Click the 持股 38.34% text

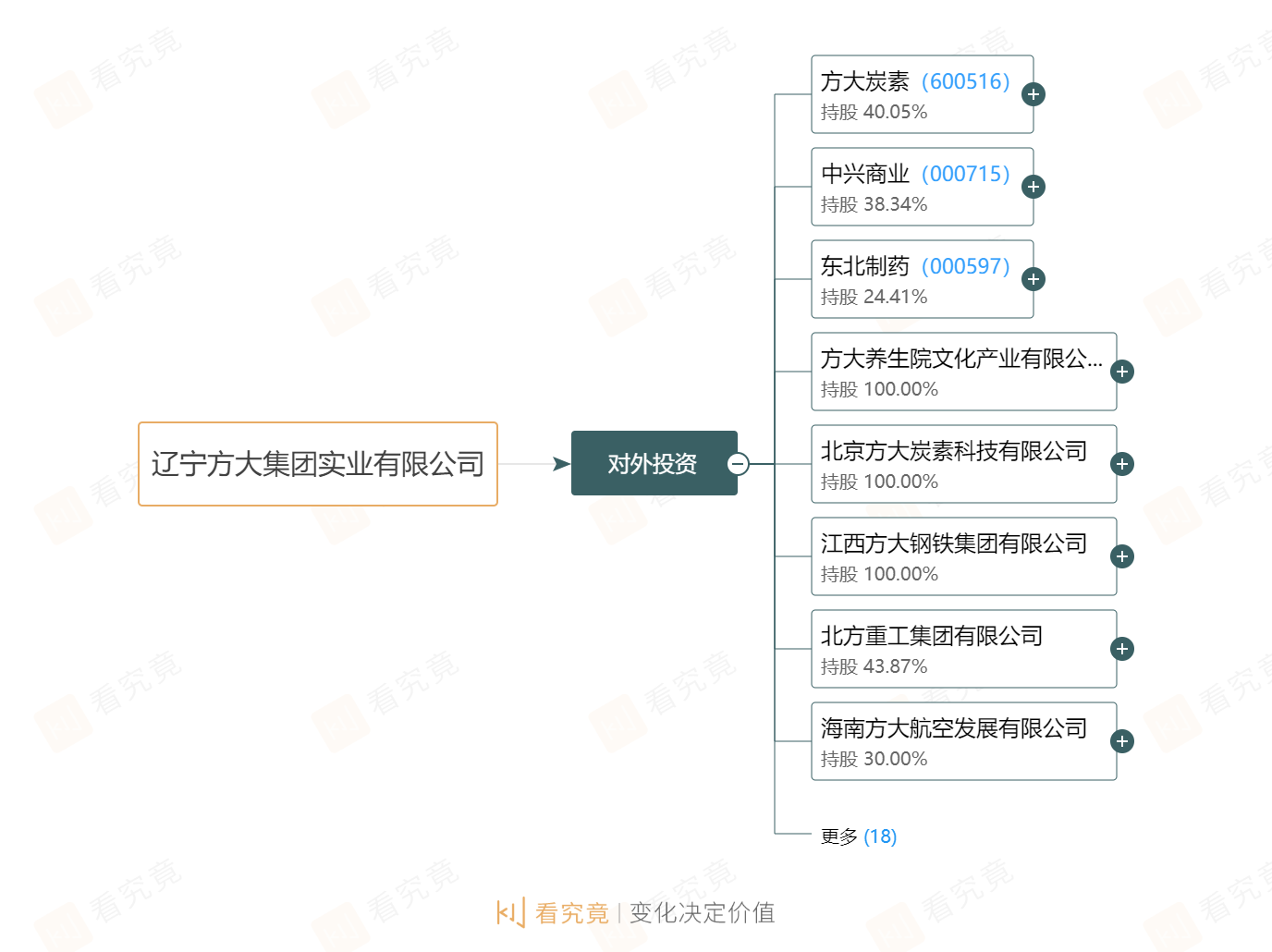click(874, 204)
